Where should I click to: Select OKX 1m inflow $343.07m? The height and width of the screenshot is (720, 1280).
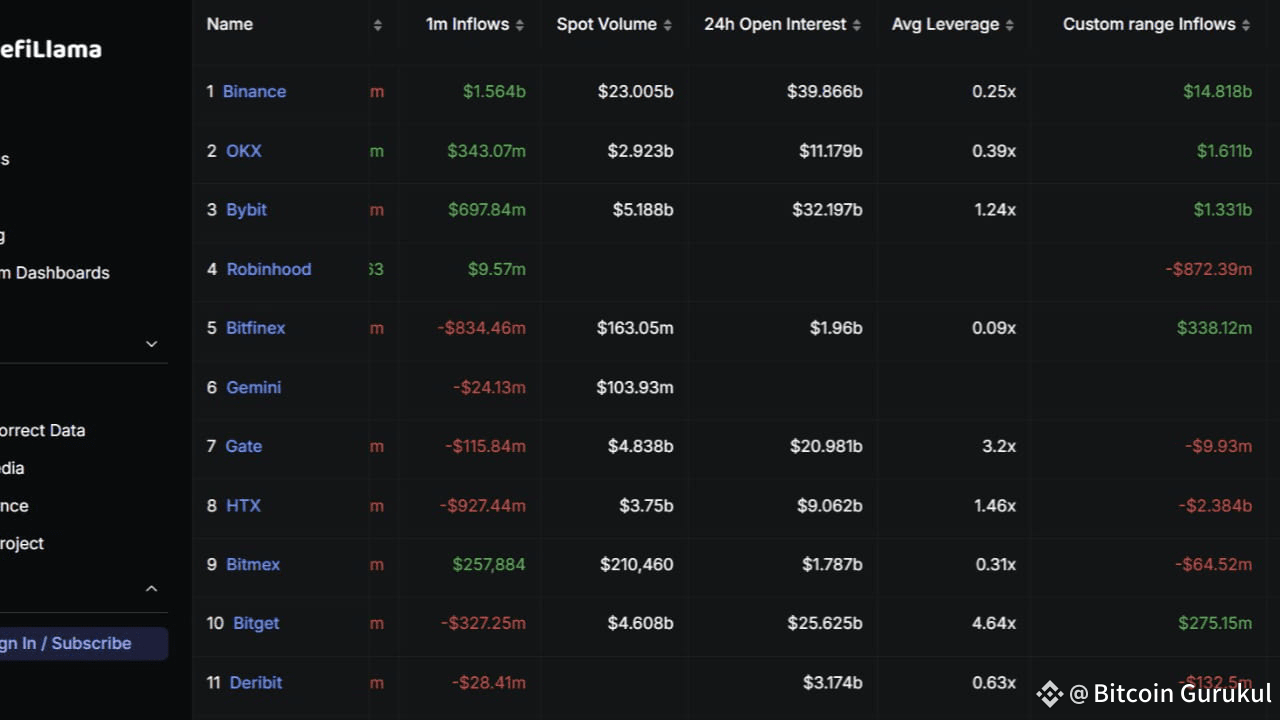tap(486, 151)
